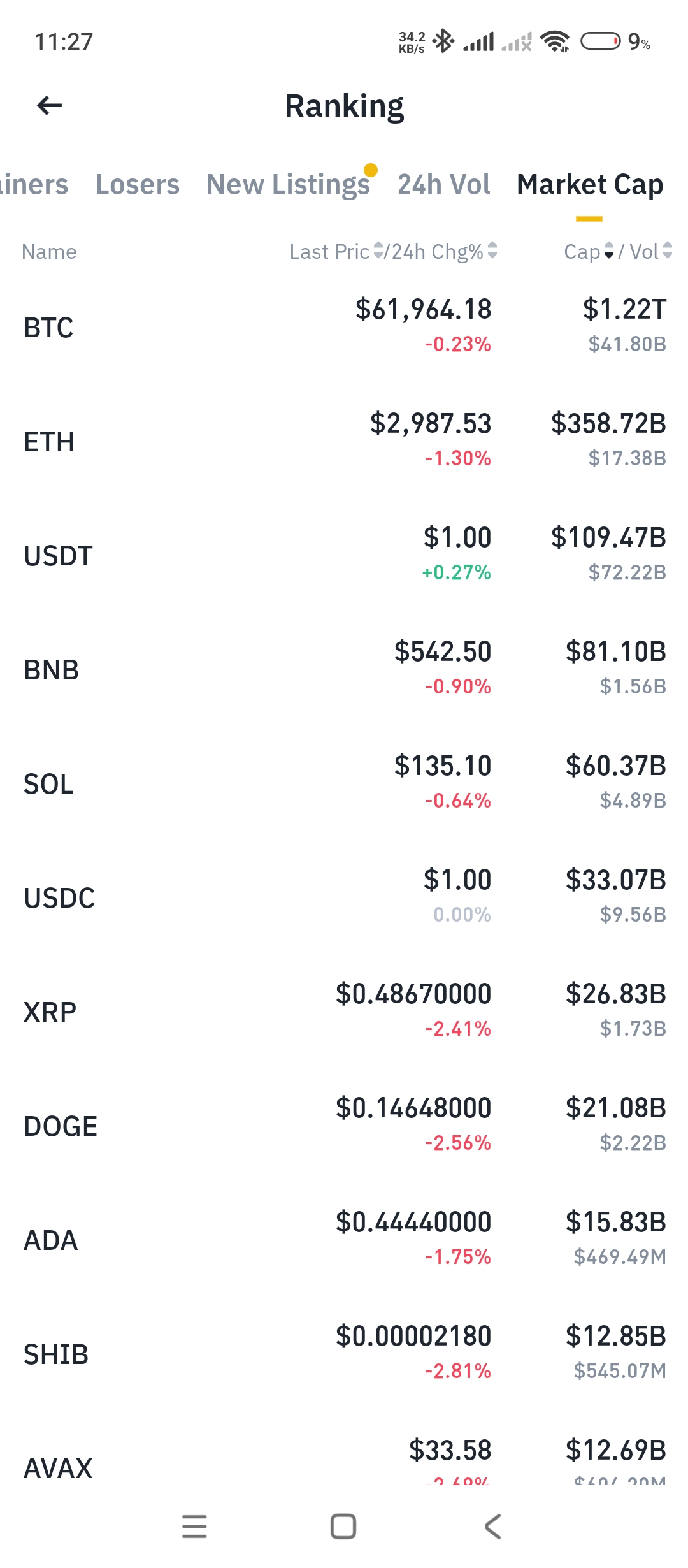
Task: Sort by 24h Chg% arrows
Action: (492, 250)
